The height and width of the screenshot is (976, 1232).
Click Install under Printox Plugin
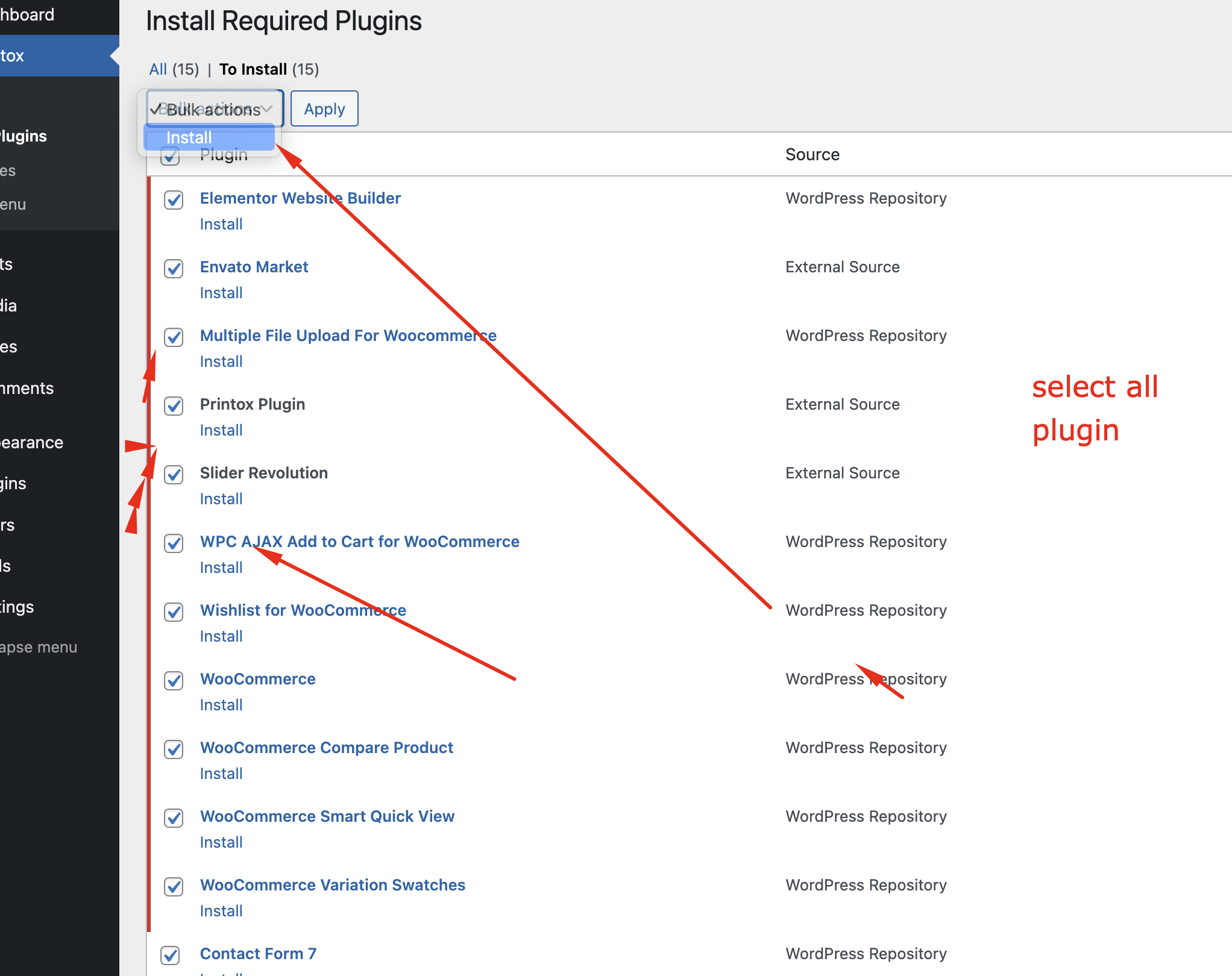(x=221, y=430)
